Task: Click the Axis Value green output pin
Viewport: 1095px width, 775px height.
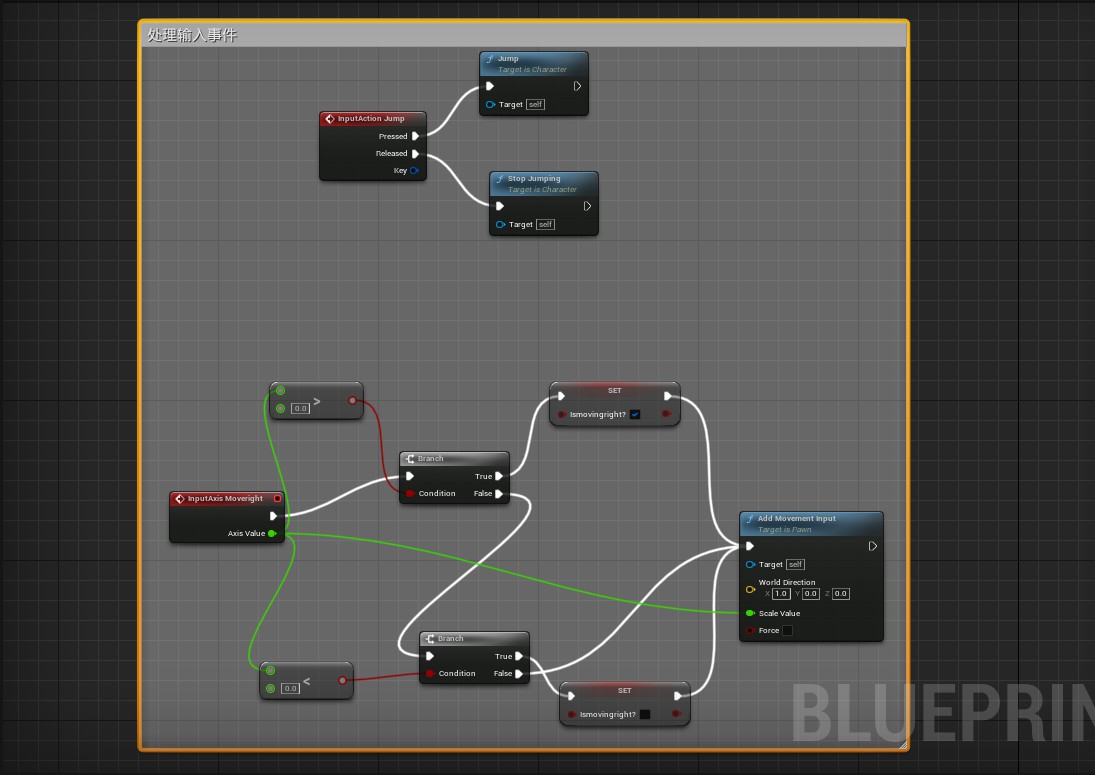Action: (272, 534)
